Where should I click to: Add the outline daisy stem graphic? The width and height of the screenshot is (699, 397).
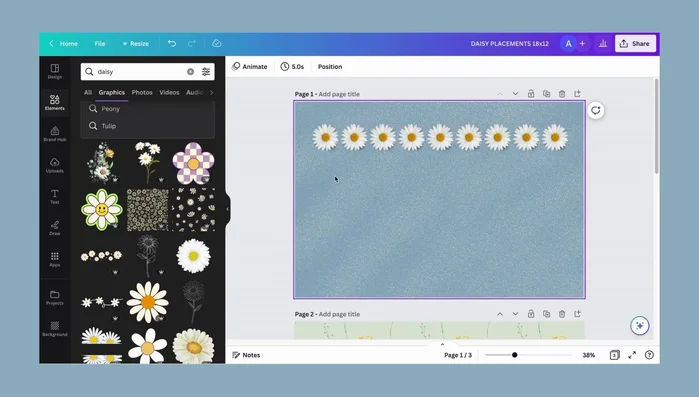(148, 256)
